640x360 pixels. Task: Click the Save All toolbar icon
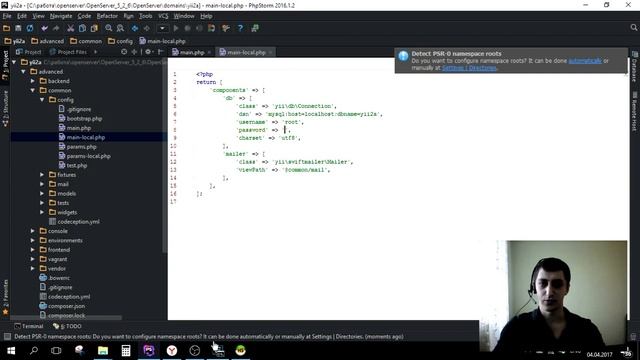coord(18,28)
